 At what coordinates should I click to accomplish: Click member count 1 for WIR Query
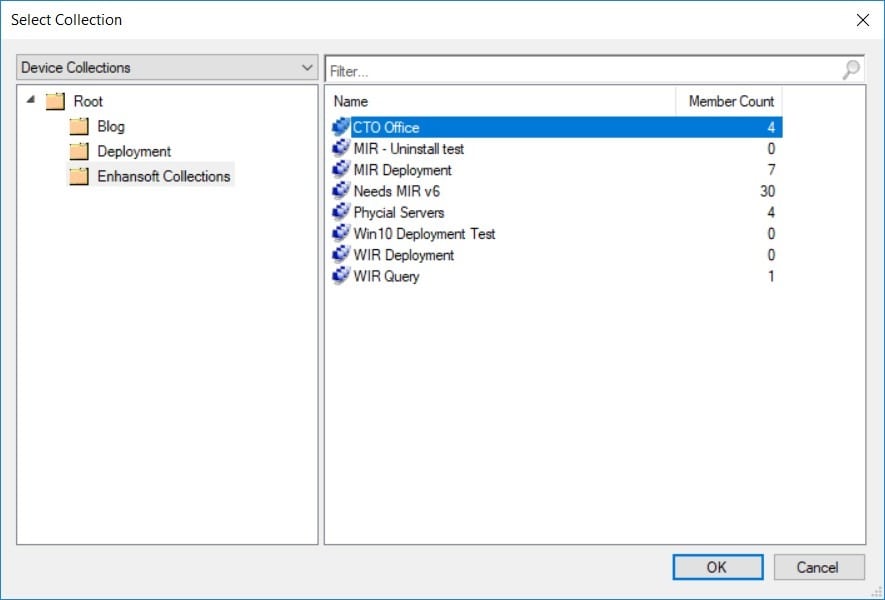coord(771,276)
